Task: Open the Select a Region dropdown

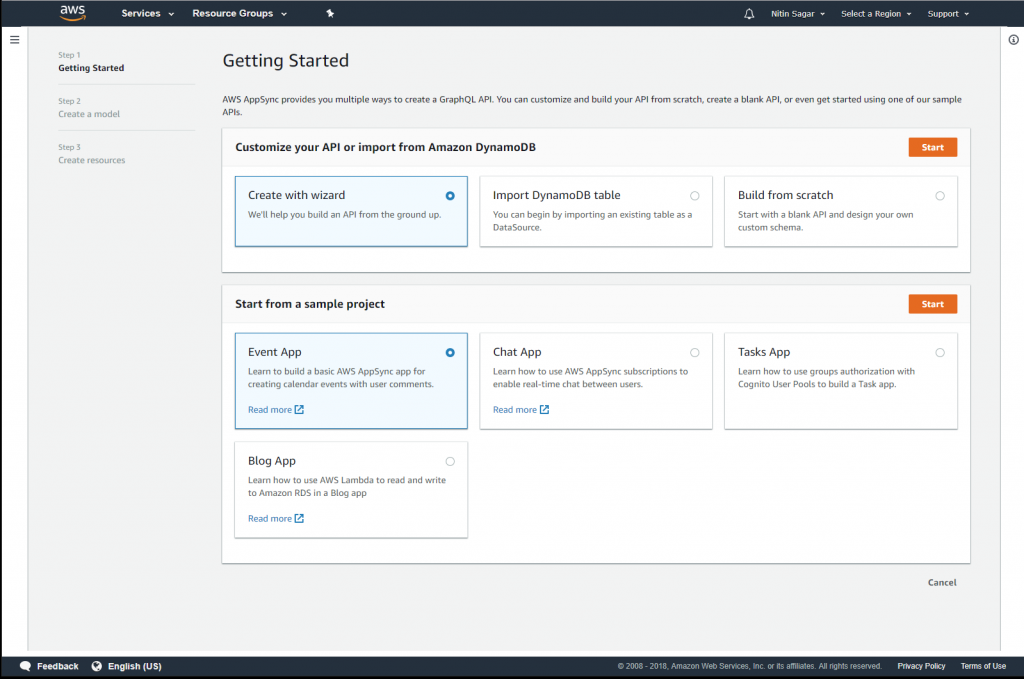Action: click(x=876, y=14)
